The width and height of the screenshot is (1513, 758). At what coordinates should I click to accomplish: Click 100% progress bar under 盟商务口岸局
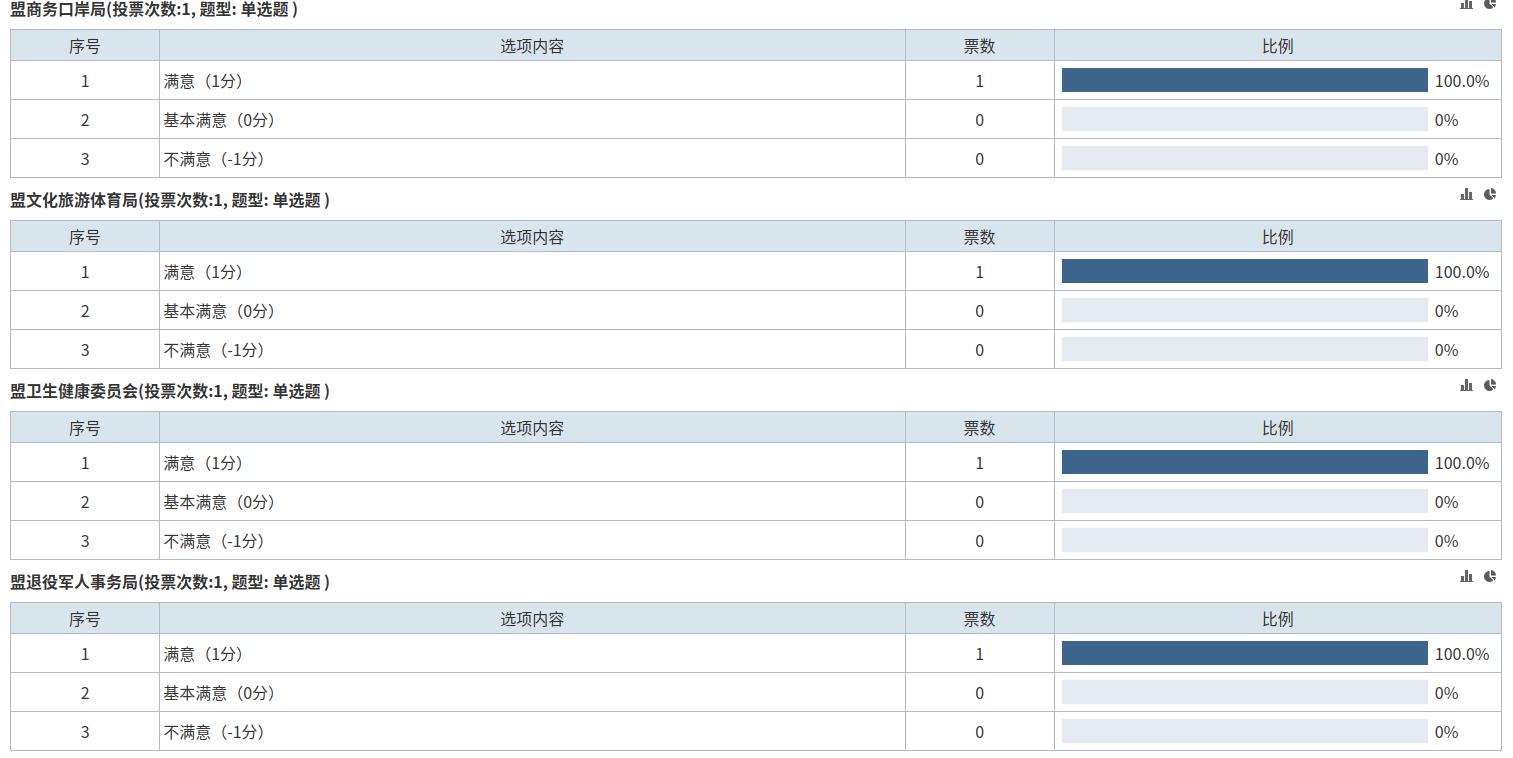click(1244, 81)
